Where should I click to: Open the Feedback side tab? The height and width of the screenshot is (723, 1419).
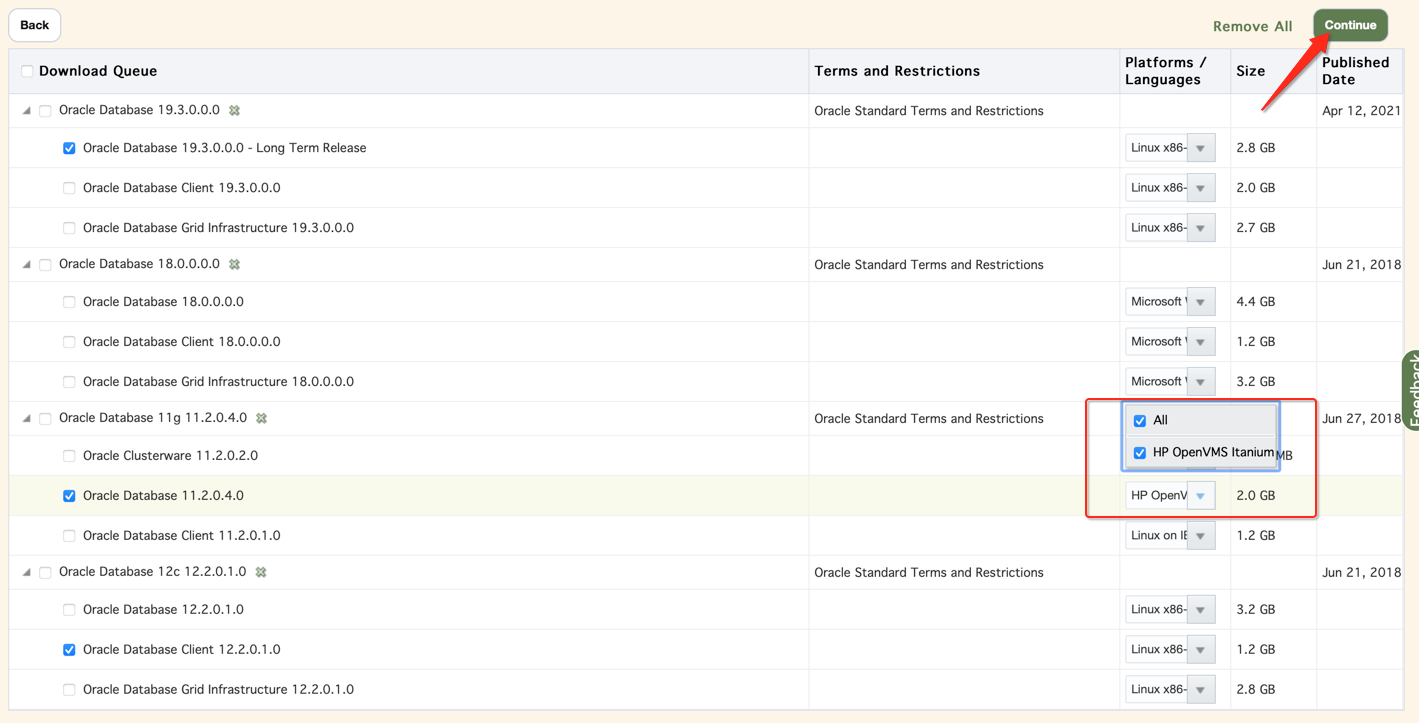point(1411,390)
